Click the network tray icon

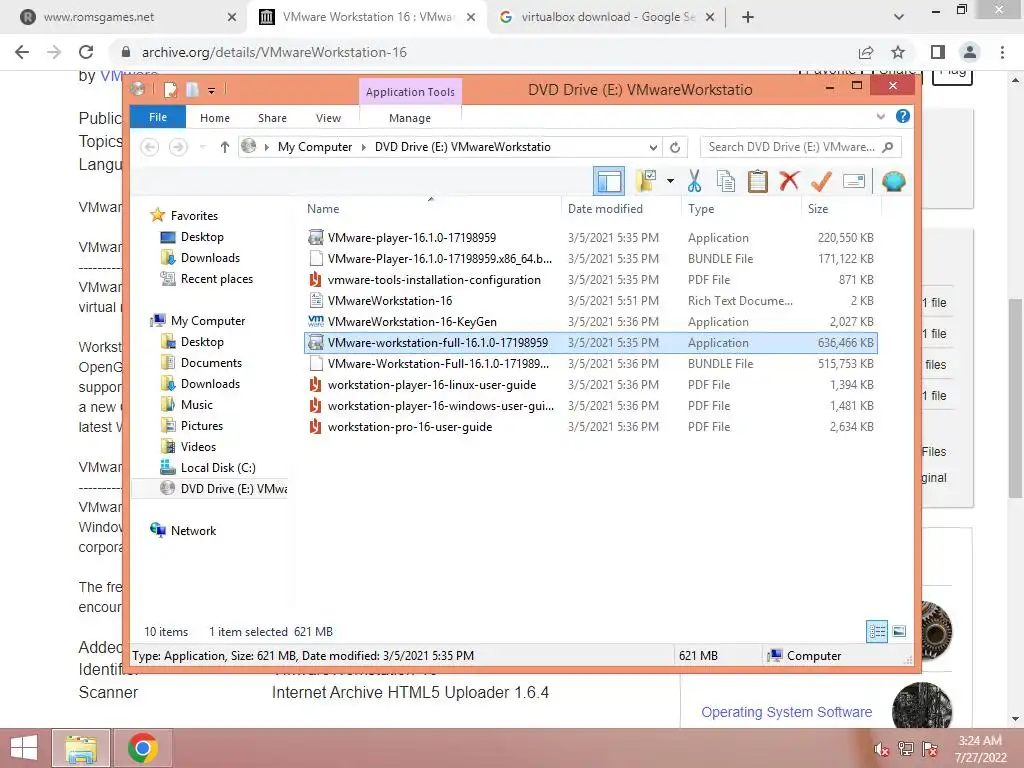tap(906, 749)
